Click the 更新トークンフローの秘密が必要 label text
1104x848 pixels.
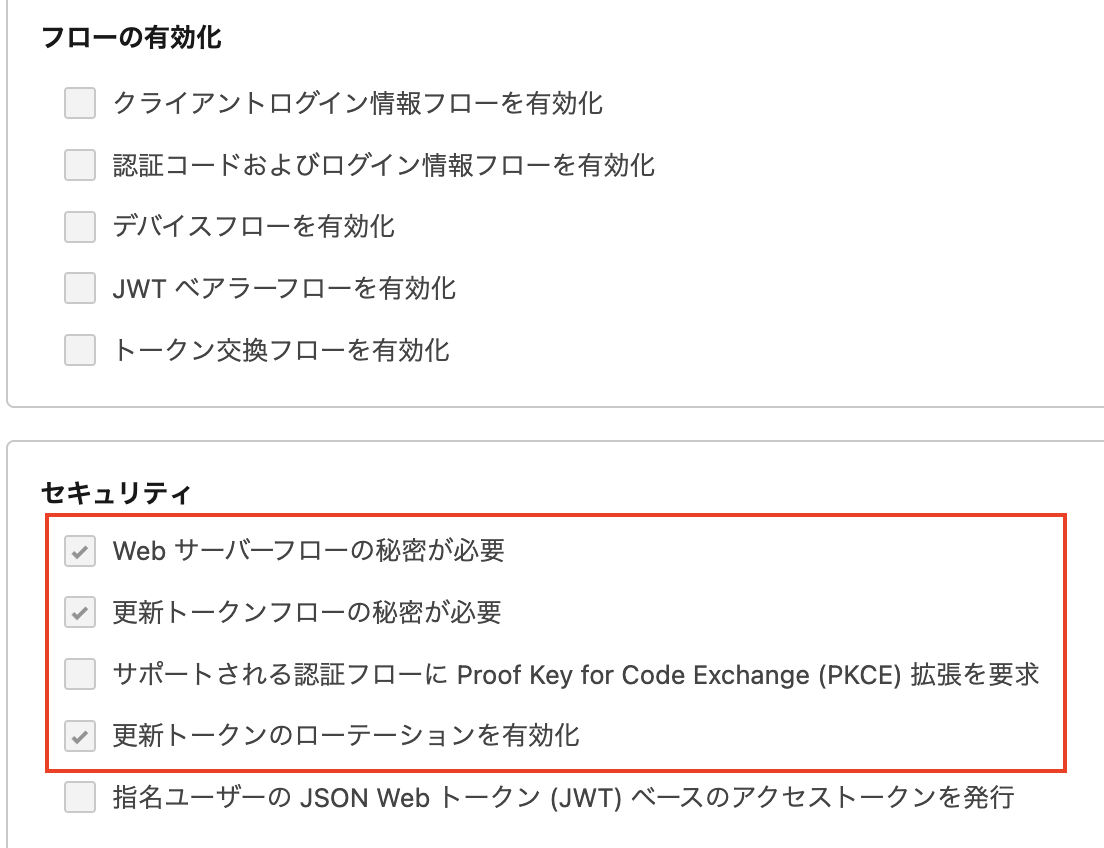click(307, 613)
